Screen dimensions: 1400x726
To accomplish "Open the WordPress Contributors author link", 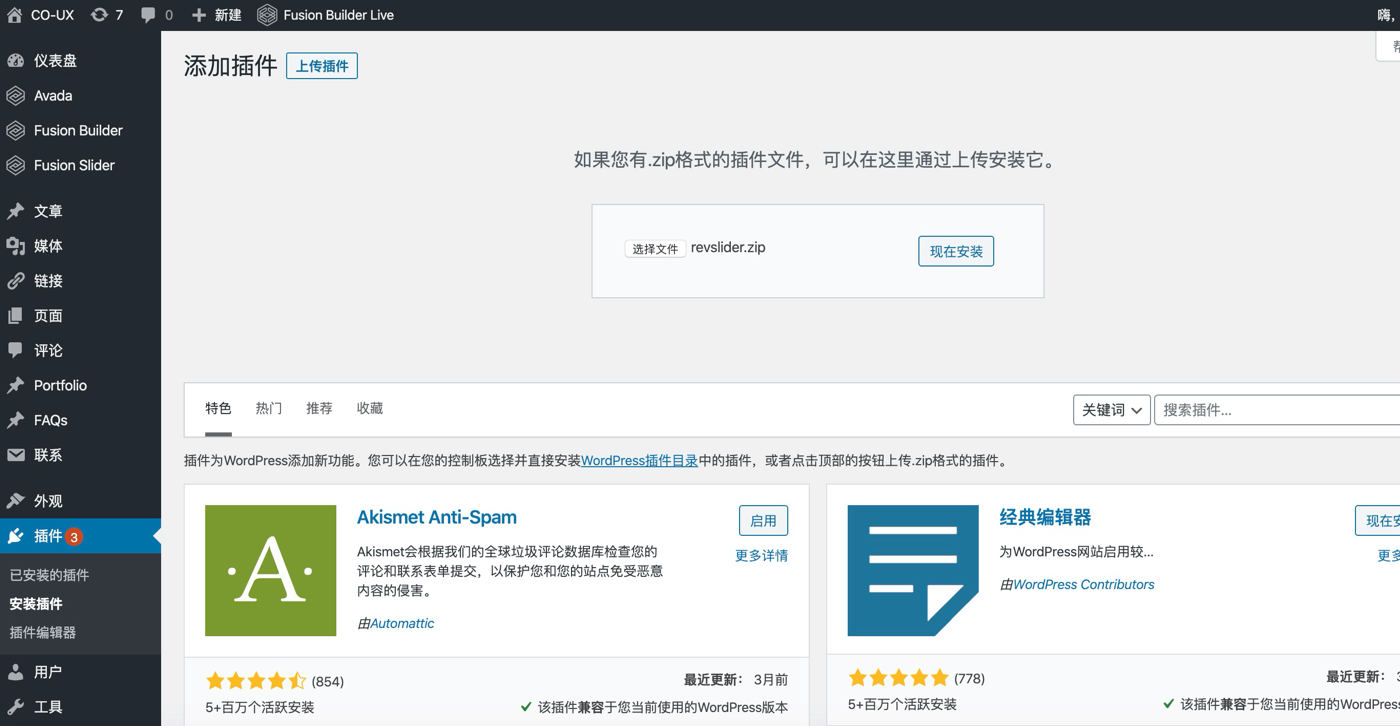I will [x=1083, y=584].
